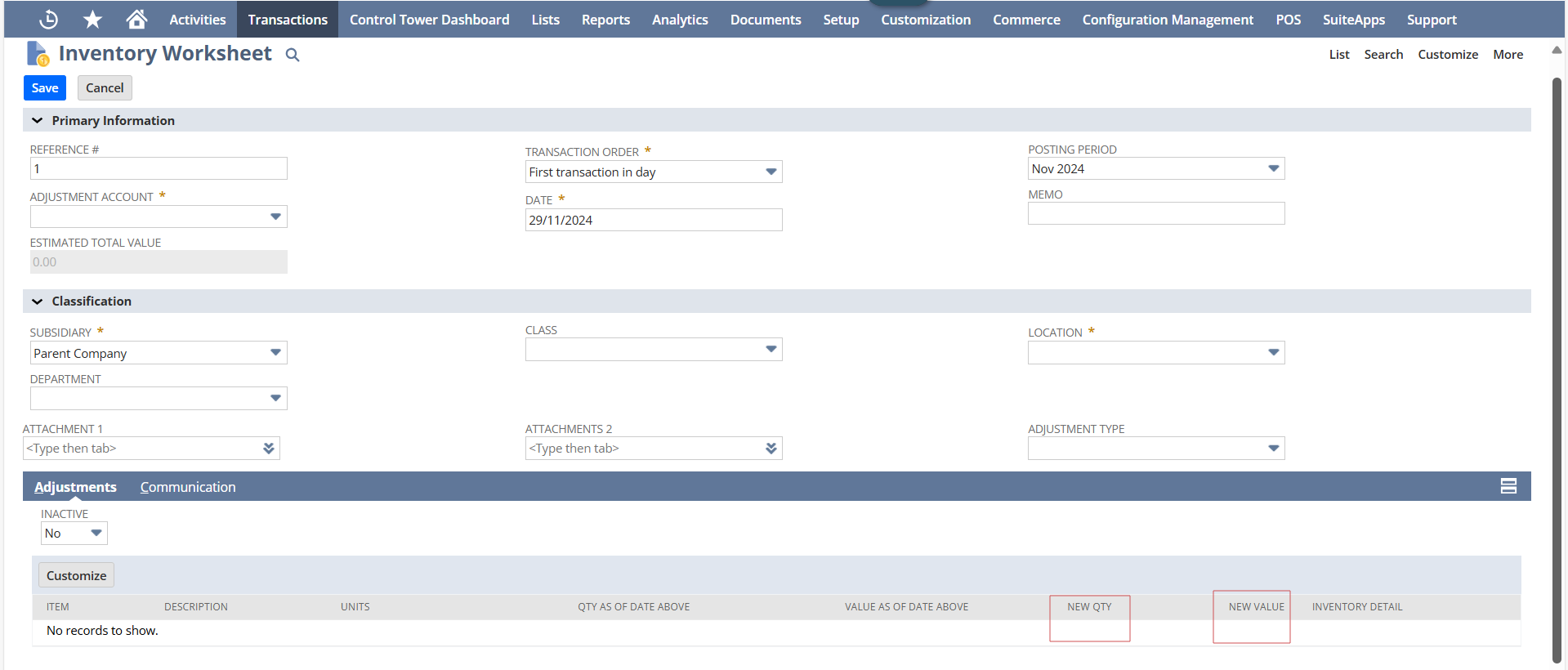Go to the Home icon

click(x=136, y=20)
